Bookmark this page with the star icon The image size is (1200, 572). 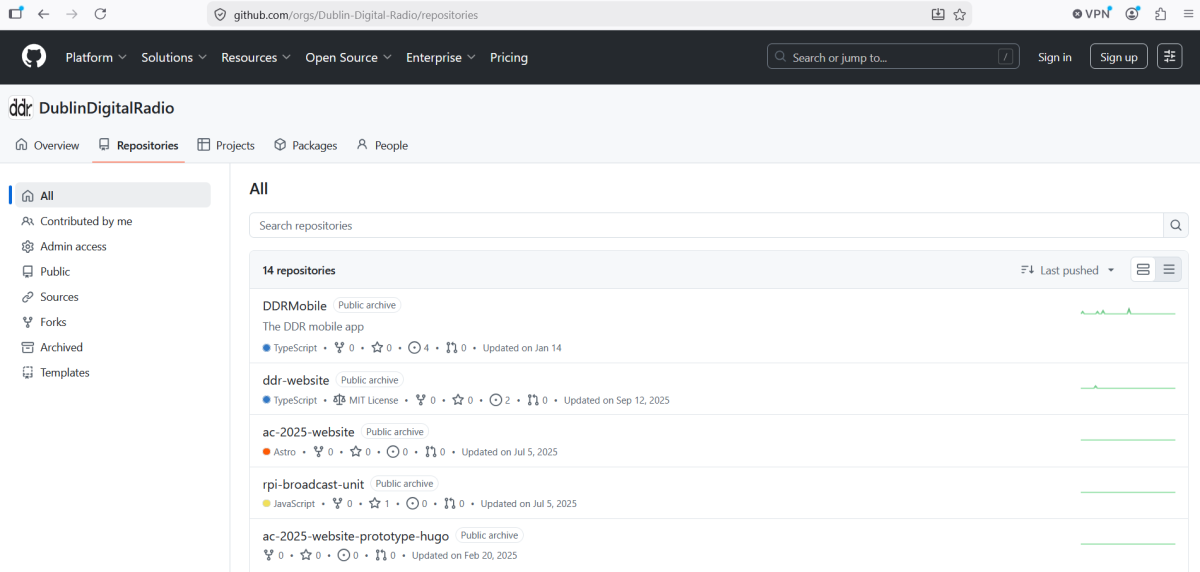click(x=960, y=15)
